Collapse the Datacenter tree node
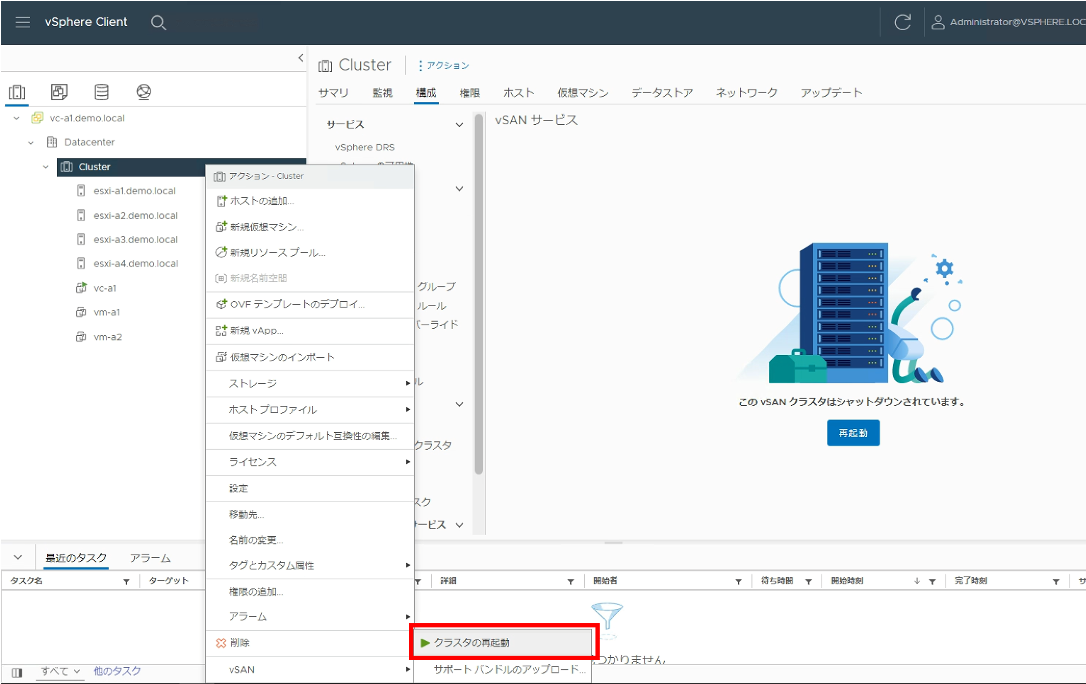Image resolution: width=1086 pixels, height=684 pixels. pyautogui.click(x=30, y=143)
